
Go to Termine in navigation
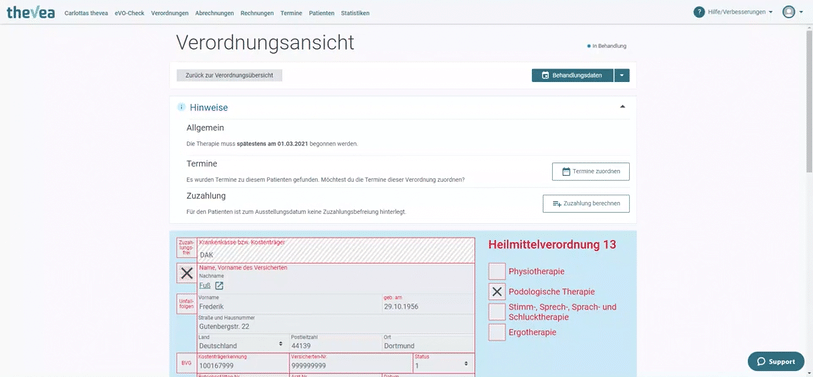coord(291,13)
